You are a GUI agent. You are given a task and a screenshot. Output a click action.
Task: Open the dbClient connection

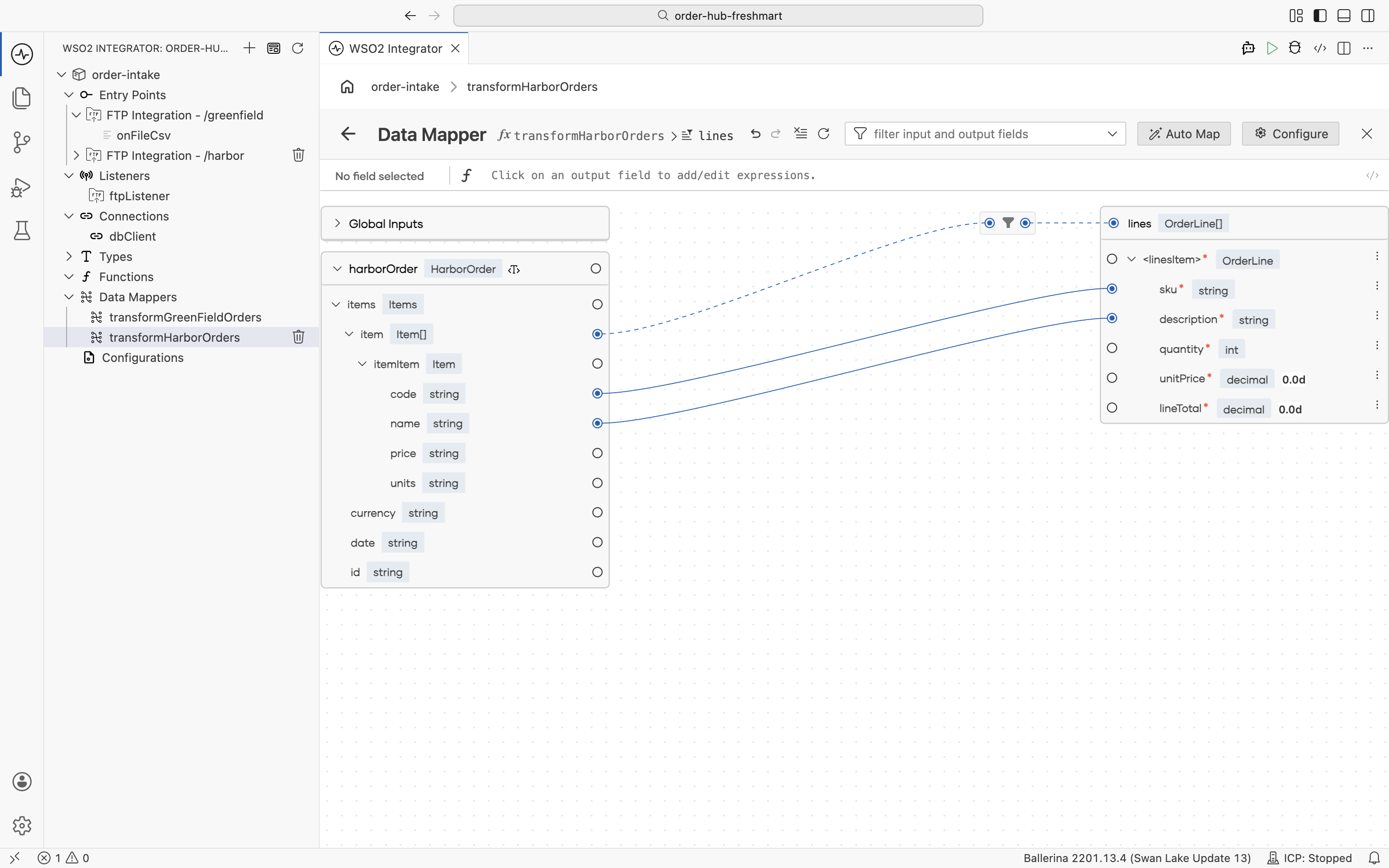tap(132, 237)
